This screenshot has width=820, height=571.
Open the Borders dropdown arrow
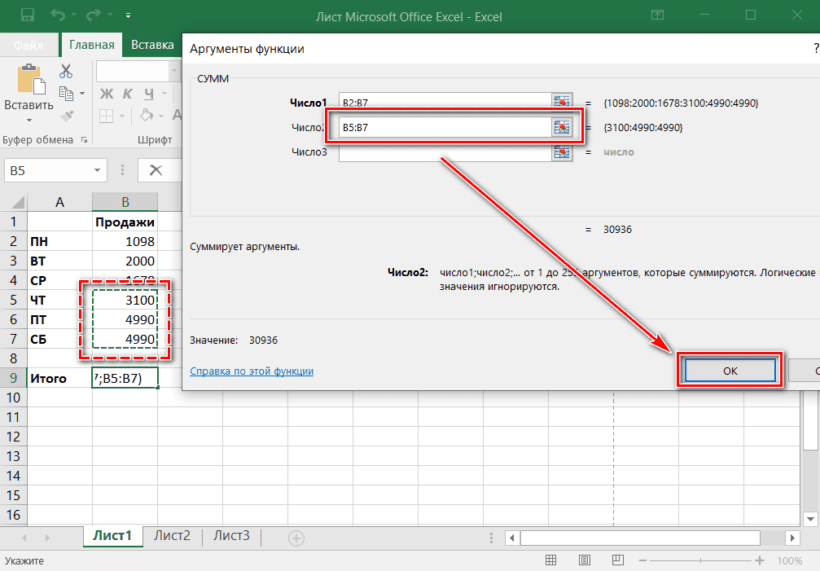pyautogui.click(x=122, y=116)
